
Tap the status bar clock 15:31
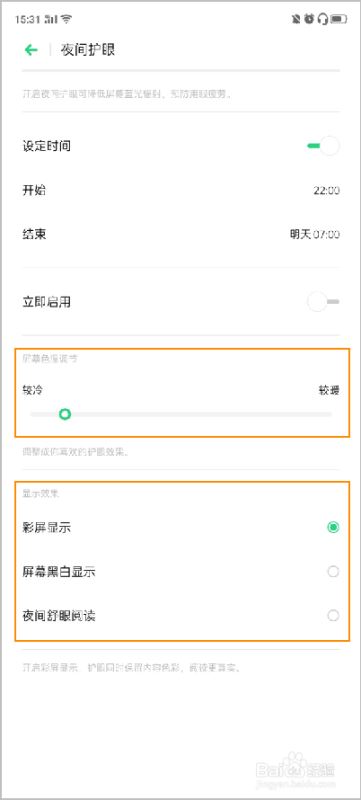click(x=28, y=19)
